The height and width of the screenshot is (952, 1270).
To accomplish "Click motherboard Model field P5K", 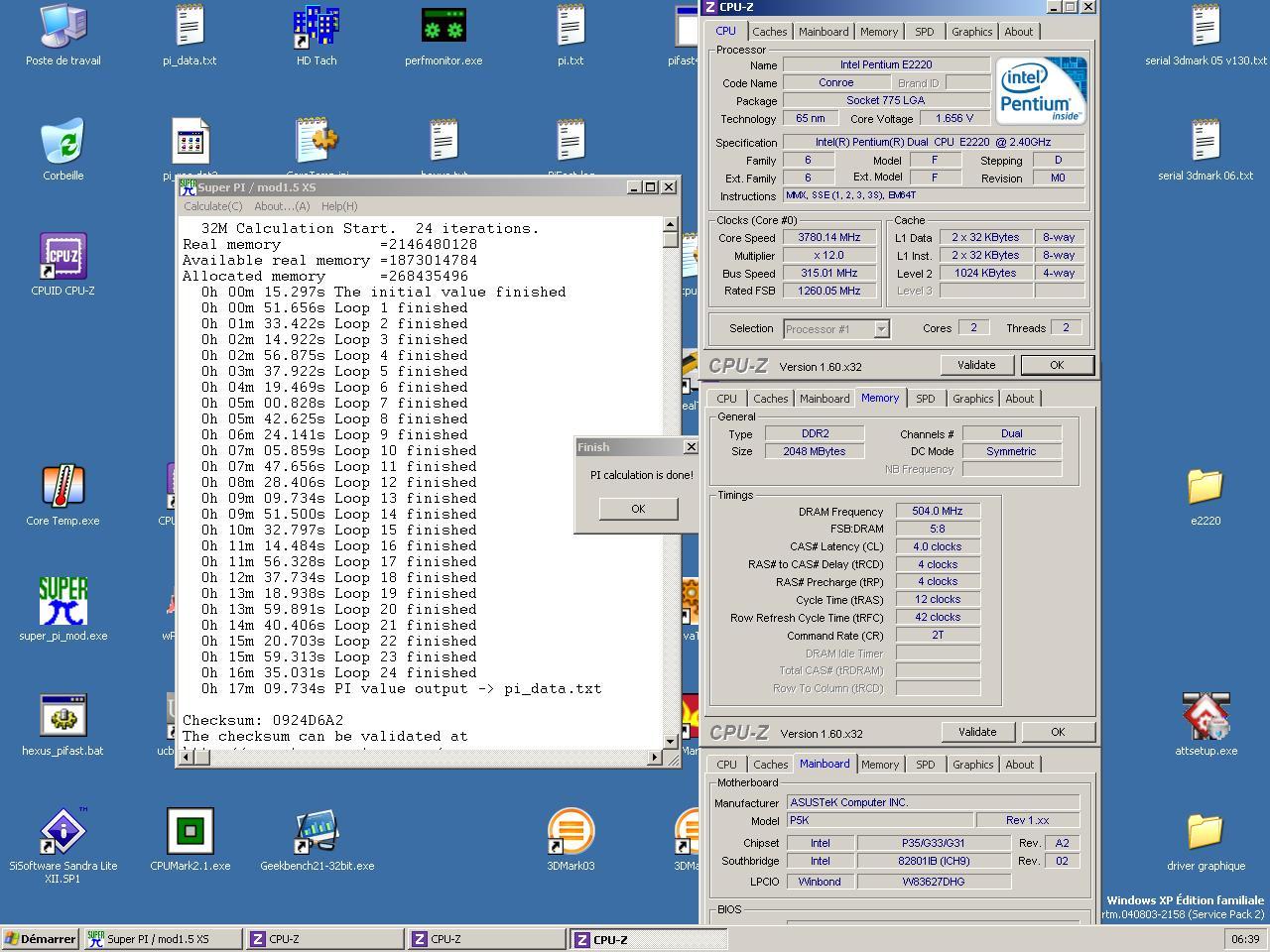I will [878, 821].
